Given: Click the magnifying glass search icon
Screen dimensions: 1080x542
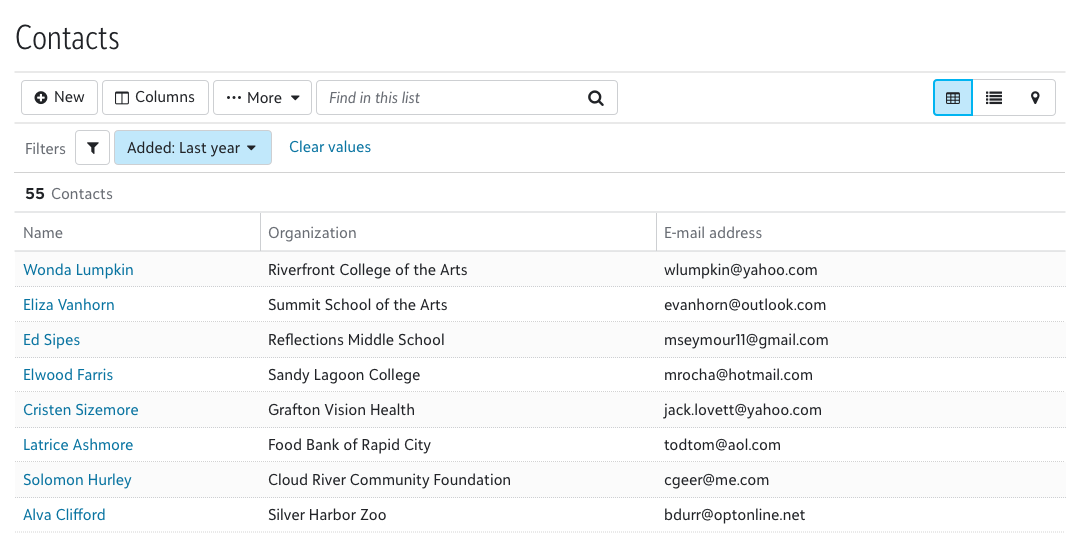Looking at the screenshot, I should pos(596,98).
